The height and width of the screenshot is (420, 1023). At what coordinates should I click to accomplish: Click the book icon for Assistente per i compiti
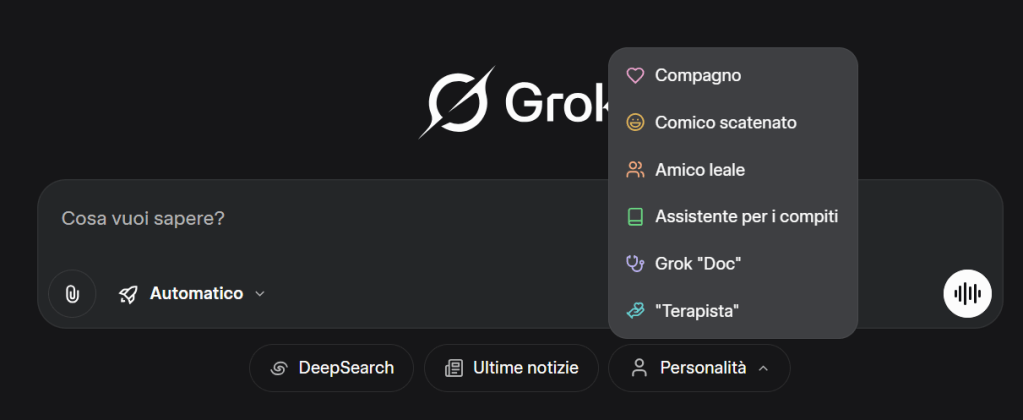[x=634, y=217]
